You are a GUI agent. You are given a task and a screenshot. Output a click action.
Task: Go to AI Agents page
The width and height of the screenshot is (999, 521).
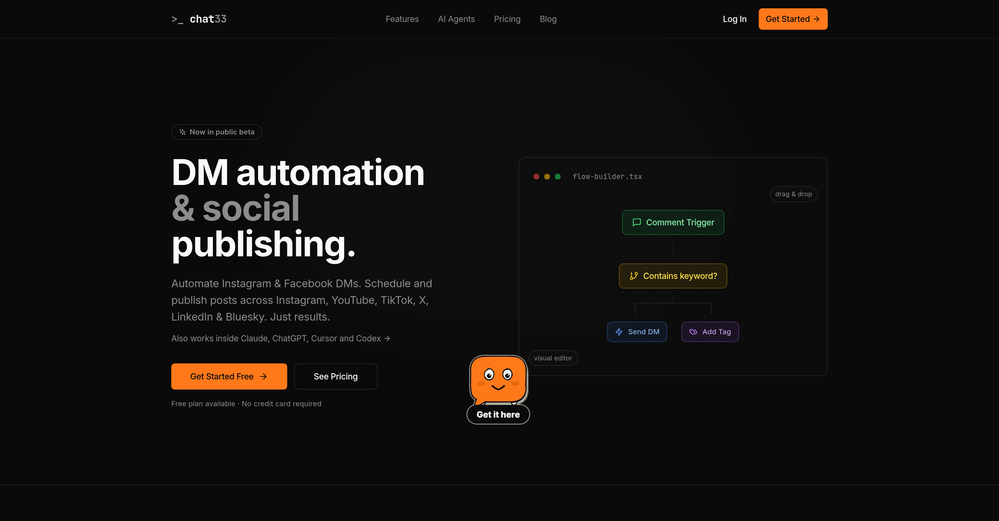[456, 19]
